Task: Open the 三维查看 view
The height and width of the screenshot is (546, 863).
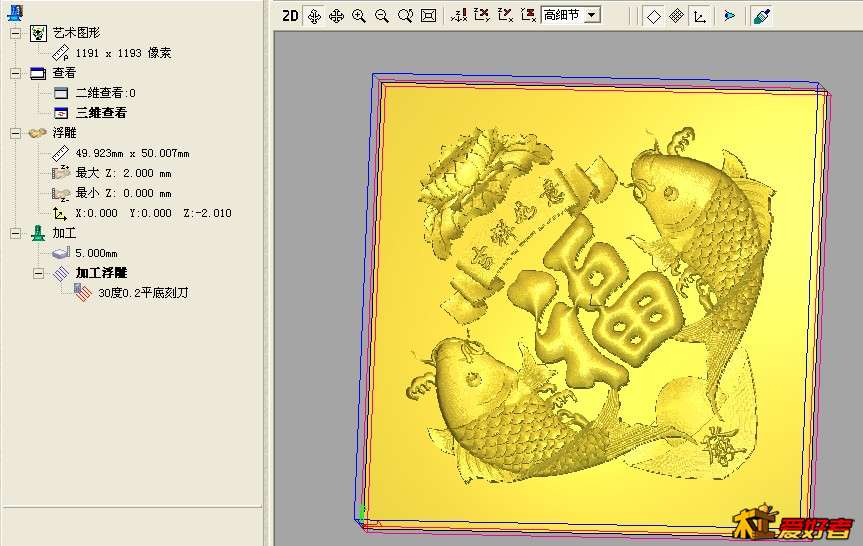Action: click(x=101, y=113)
